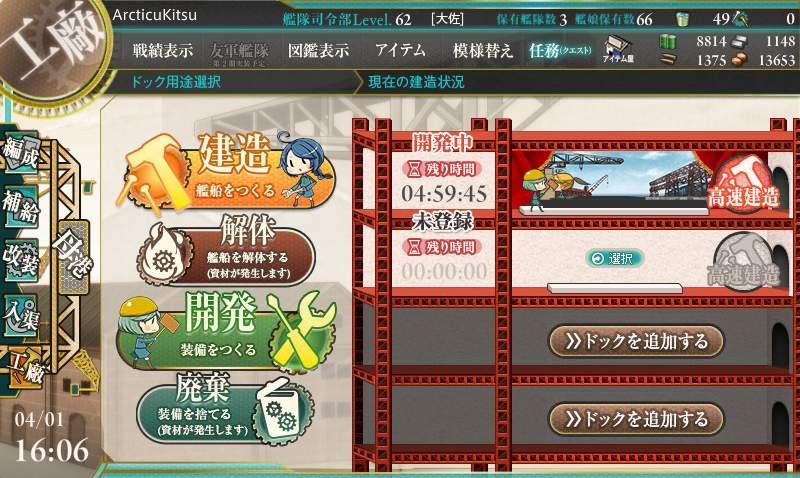This screenshot has width=800, height=478.
Task: Start 建造 ship construction
Action: pyautogui.click(x=224, y=171)
